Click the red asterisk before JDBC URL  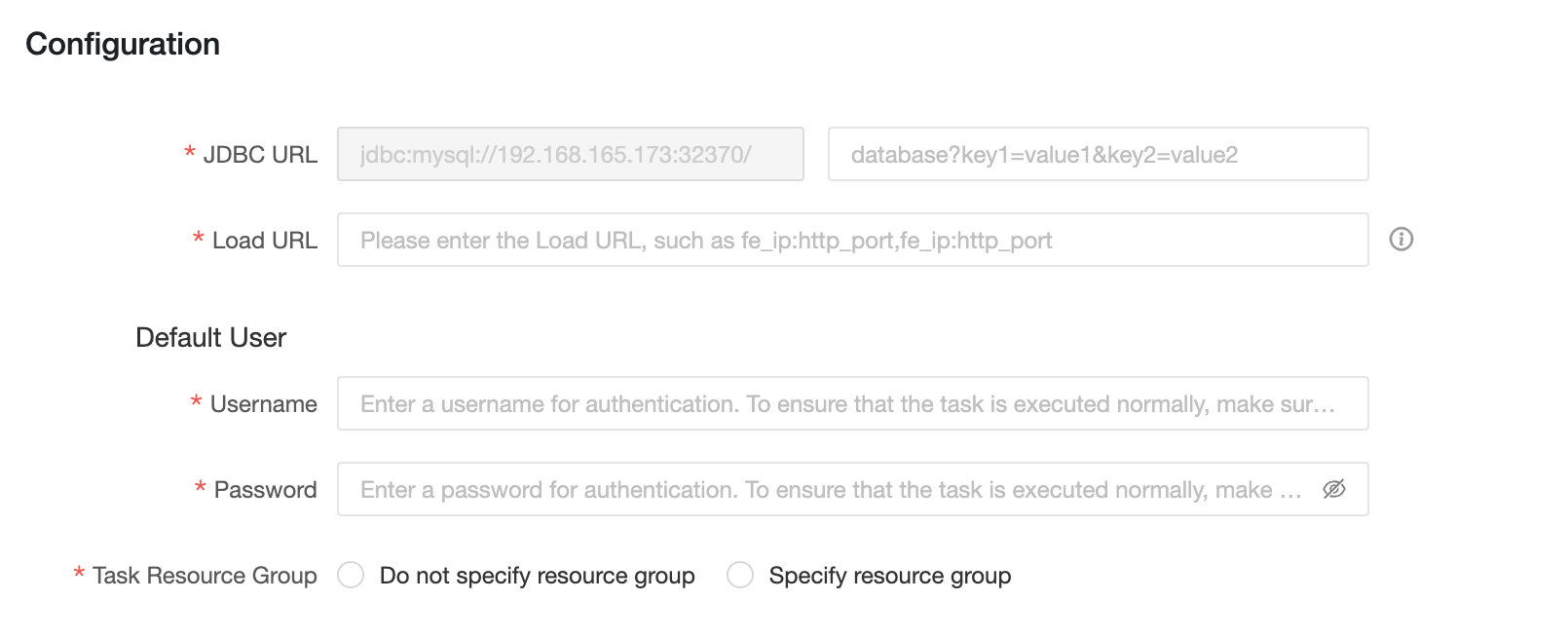tap(190, 154)
